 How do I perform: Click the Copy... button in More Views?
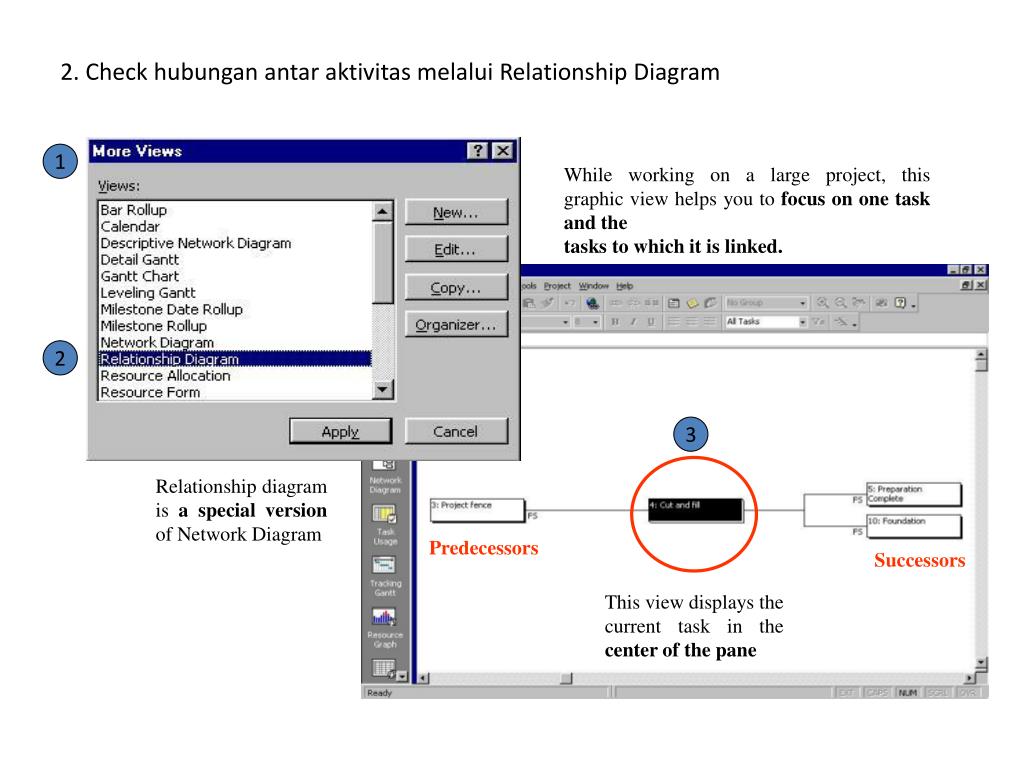456,287
